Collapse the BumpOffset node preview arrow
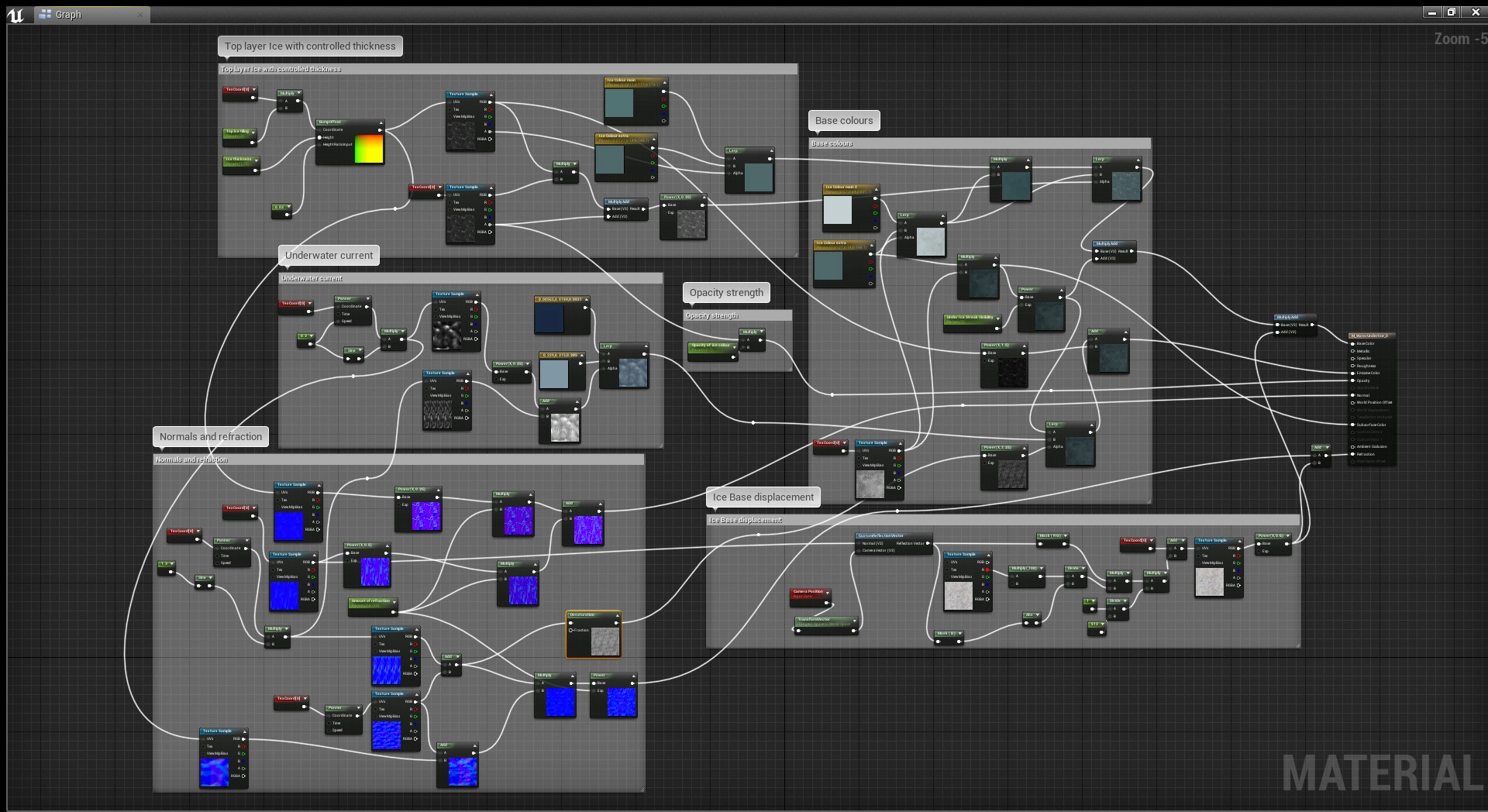This screenshot has height=812, width=1488. (x=380, y=122)
